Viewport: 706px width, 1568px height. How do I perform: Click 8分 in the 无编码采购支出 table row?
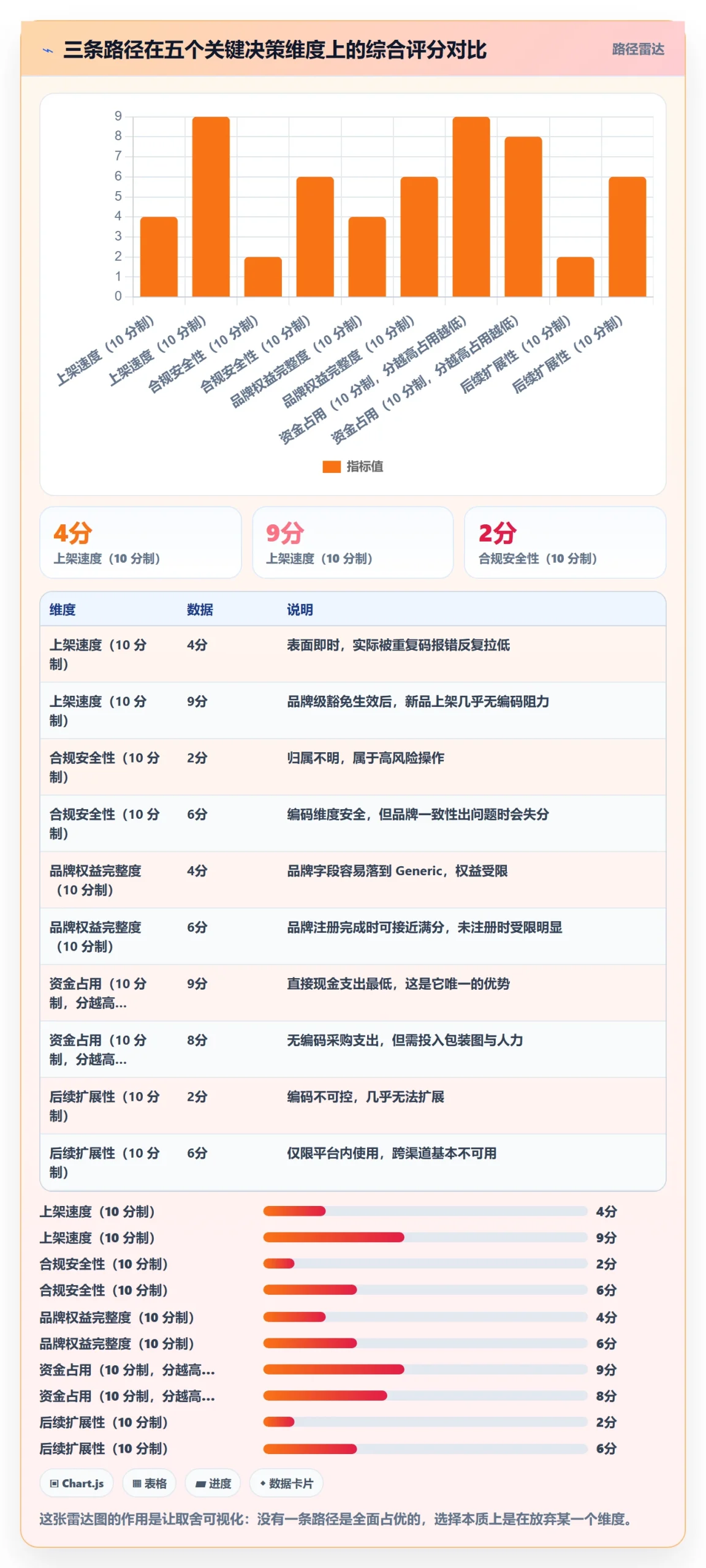pos(197,1039)
